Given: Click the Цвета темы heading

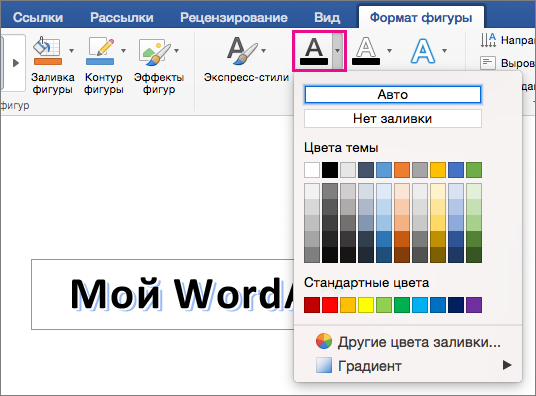Looking at the screenshot, I should coord(341,148).
